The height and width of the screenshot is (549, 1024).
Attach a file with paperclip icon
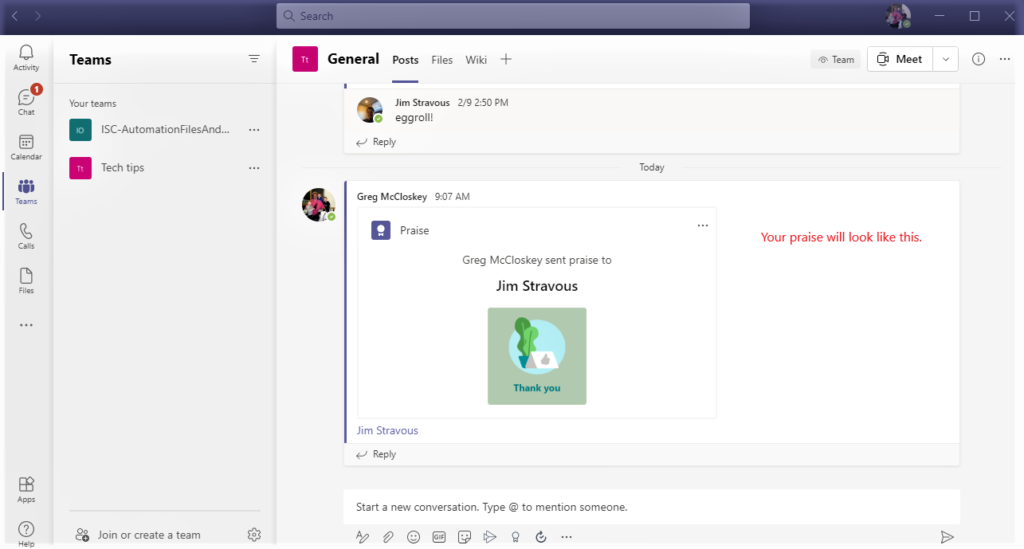388,537
